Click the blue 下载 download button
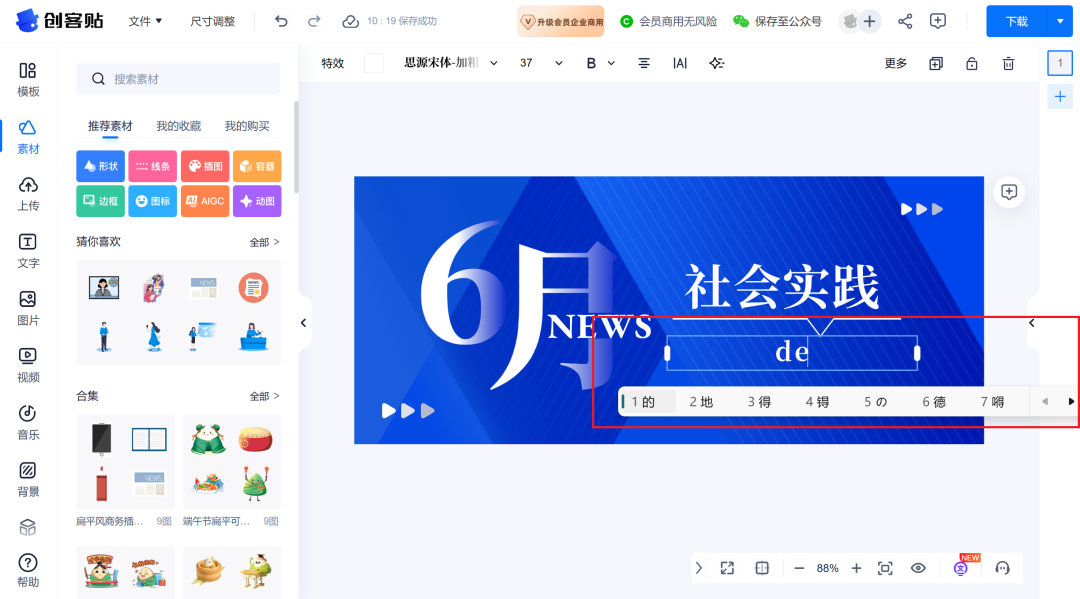1080x599 pixels. pos(1017,21)
